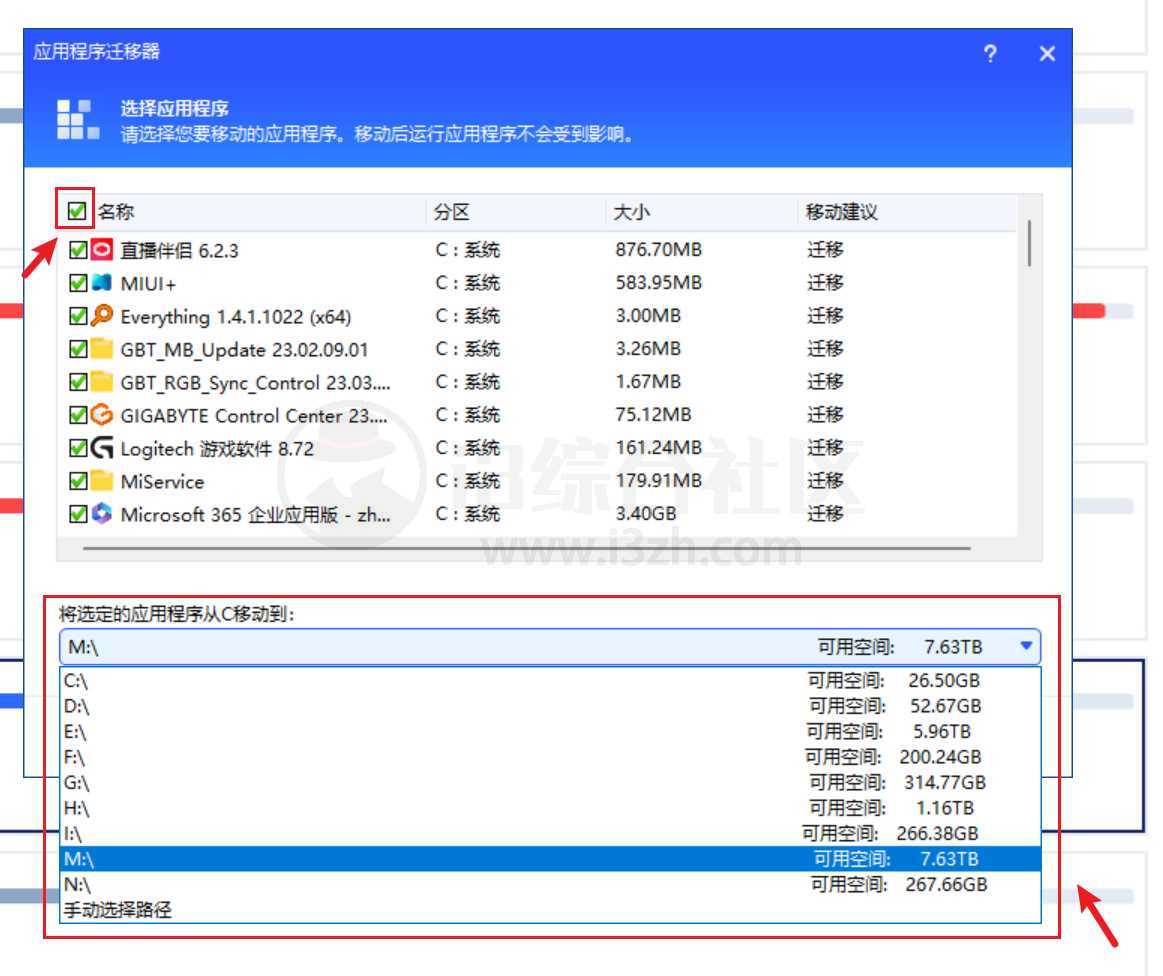Image resolution: width=1163 pixels, height=976 pixels.
Task: Uncheck the GBT_MB_Update checkbox
Action: click(x=78, y=349)
